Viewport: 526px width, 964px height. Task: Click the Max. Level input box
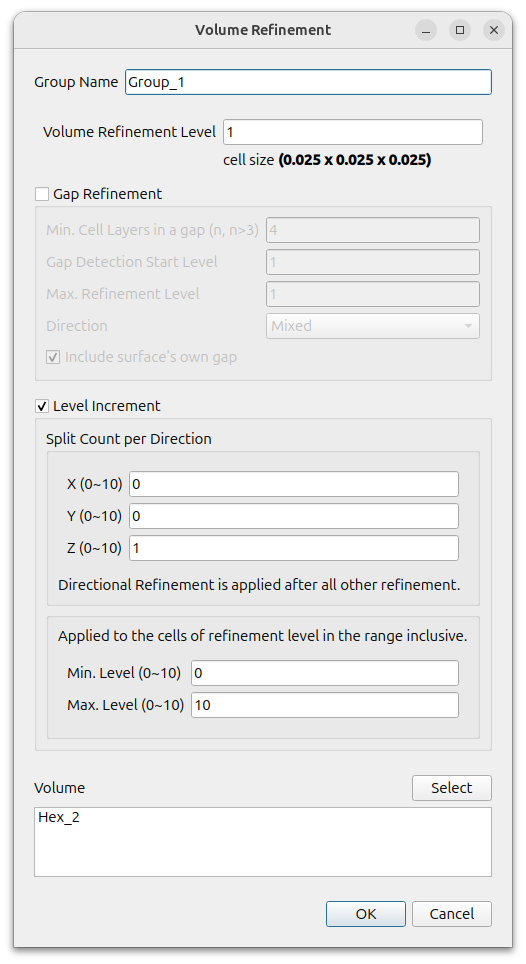pos(324,705)
